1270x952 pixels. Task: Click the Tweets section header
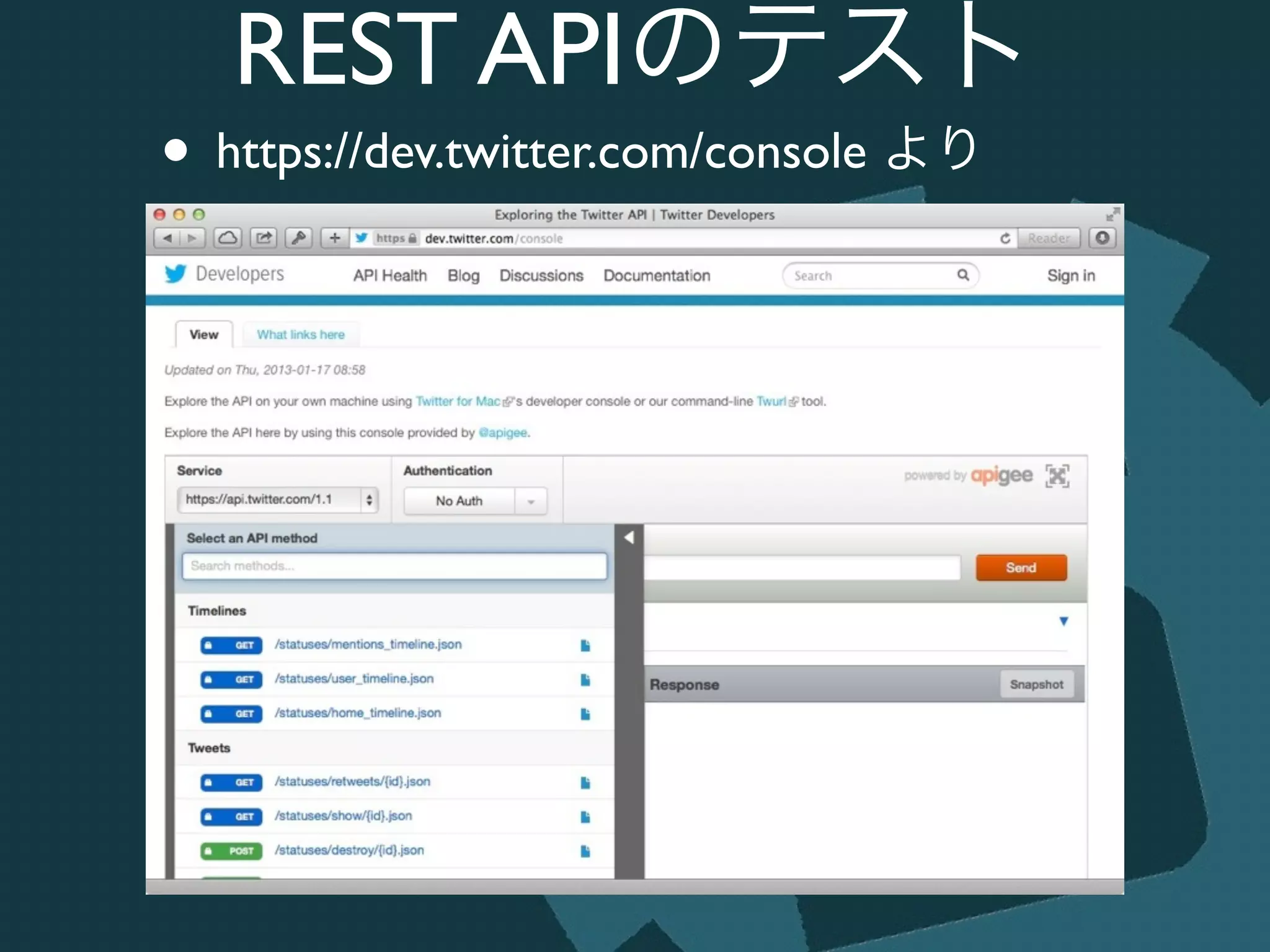(209, 748)
